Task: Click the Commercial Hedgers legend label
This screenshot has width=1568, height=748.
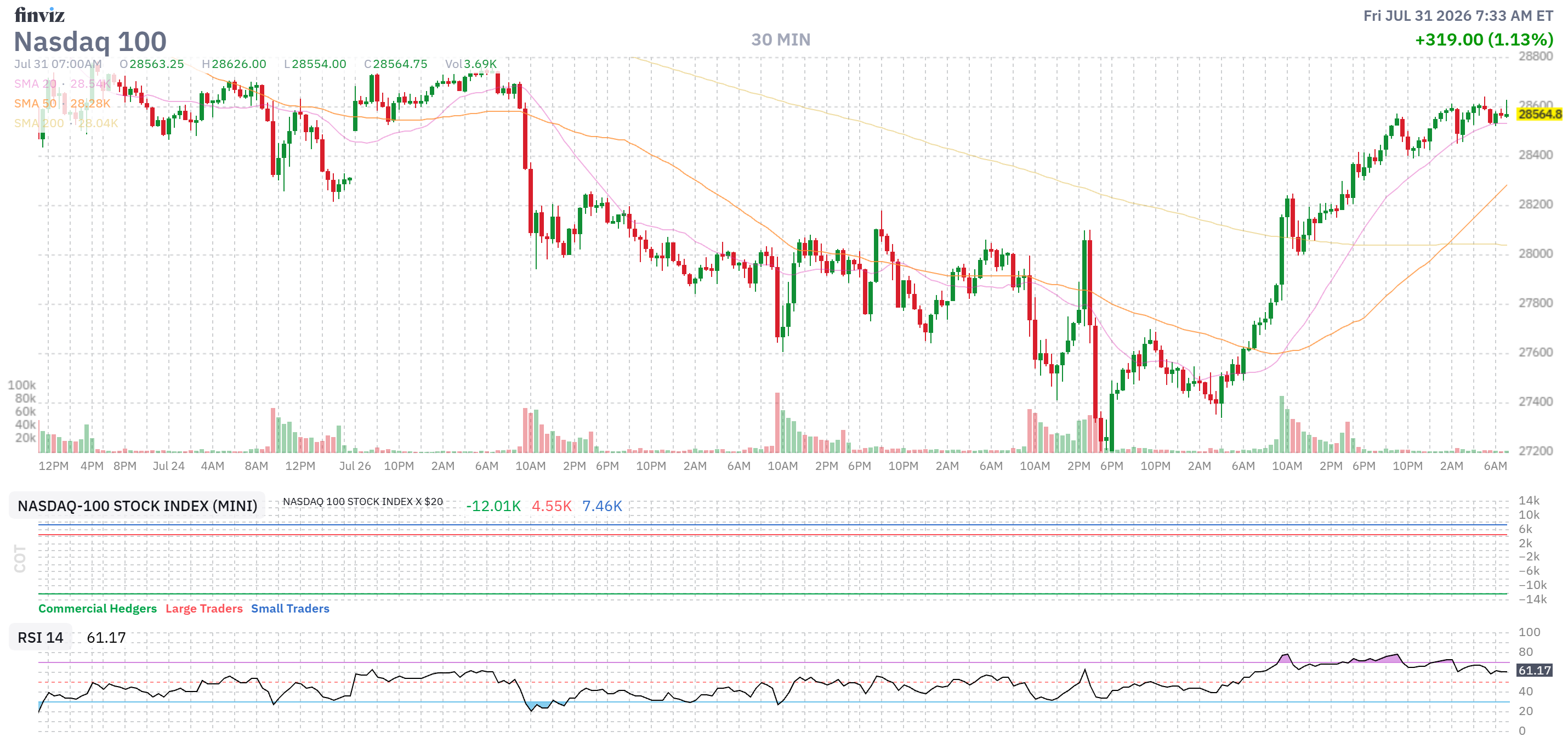Action: click(x=98, y=608)
